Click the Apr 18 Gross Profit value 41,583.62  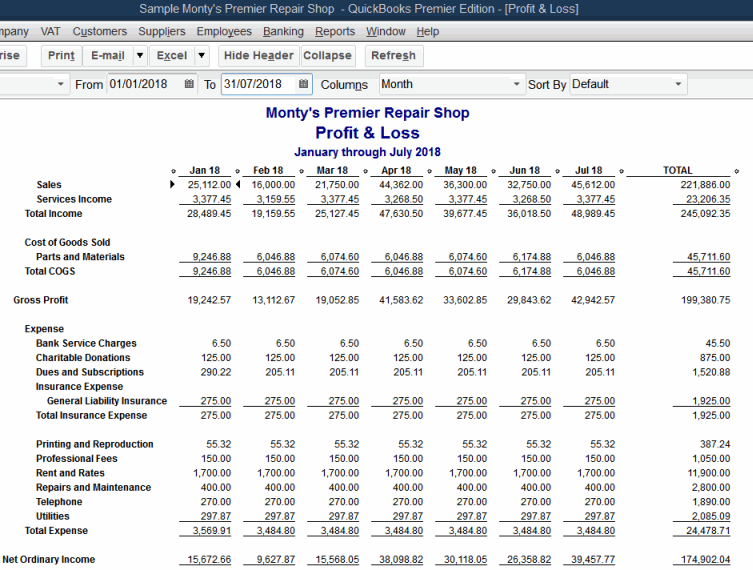[x=401, y=300]
